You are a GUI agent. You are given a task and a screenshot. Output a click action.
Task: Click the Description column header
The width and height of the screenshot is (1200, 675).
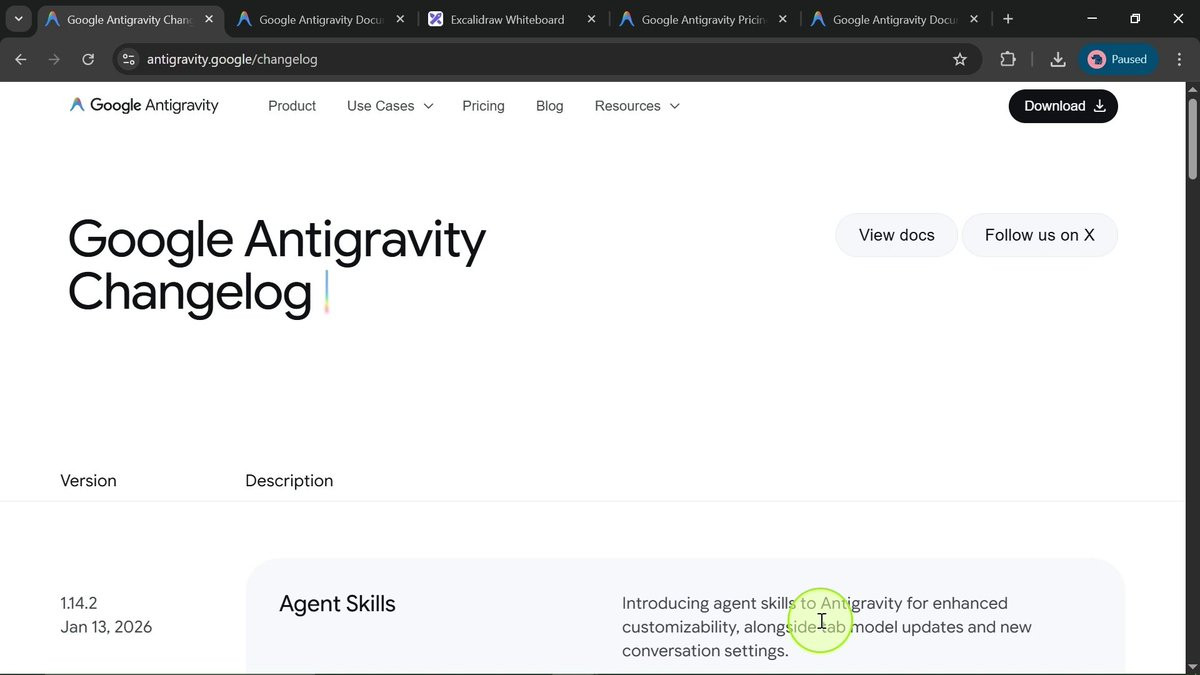(x=289, y=481)
